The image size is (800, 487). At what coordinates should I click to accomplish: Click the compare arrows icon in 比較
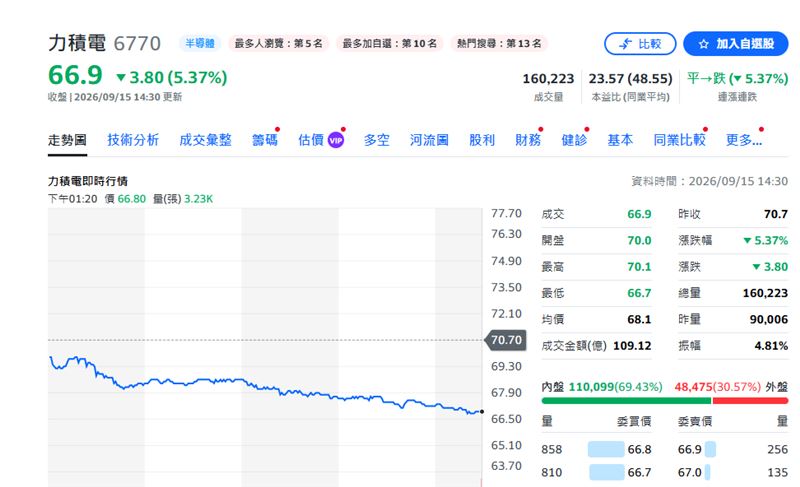625,44
